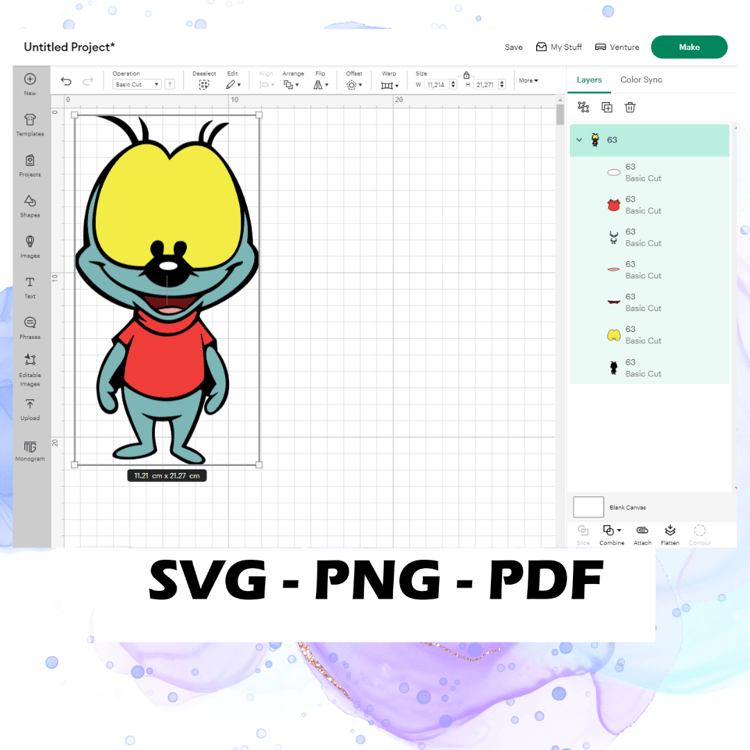750x750 pixels.
Task: Select the character image on canvas
Action: pyautogui.click(x=166, y=289)
